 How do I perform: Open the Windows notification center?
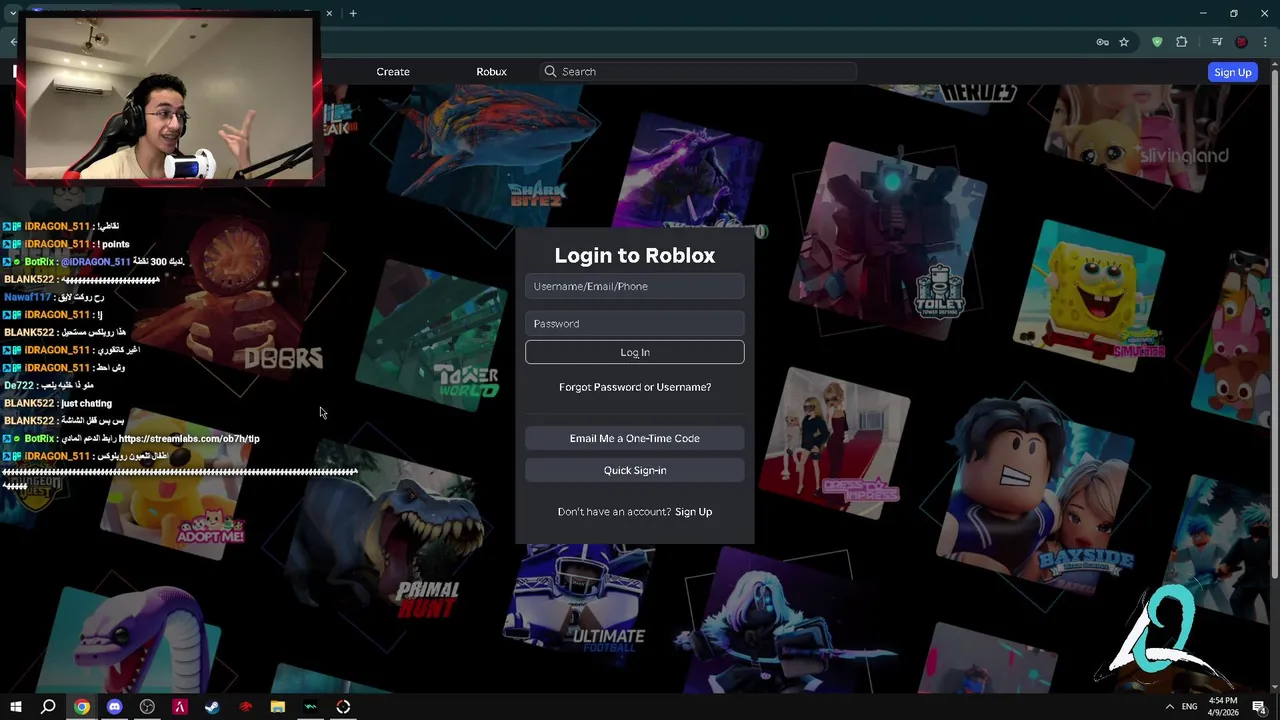pyautogui.click(x=1259, y=707)
